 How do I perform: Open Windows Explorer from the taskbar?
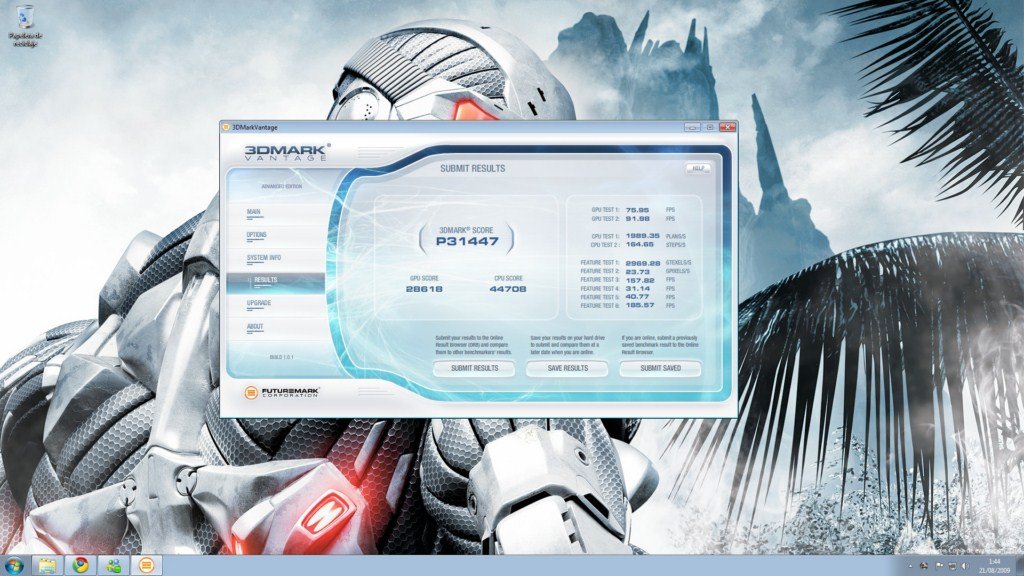coord(47,565)
